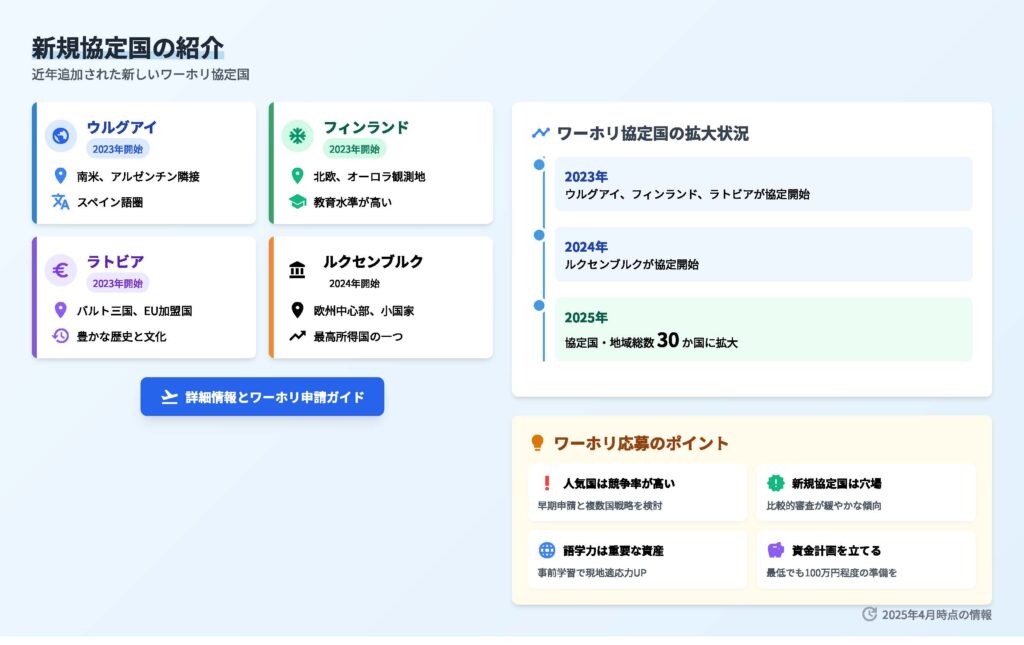The height and width of the screenshot is (645, 1024).
Task: Click the heading 新規協定国の紹介
Action: pos(127,48)
